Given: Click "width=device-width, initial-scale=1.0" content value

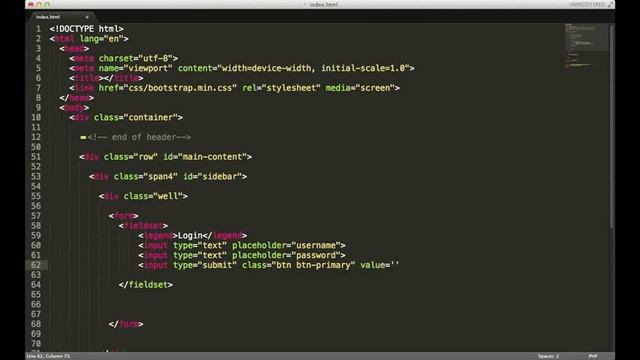Looking at the screenshot, I should (313, 68).
